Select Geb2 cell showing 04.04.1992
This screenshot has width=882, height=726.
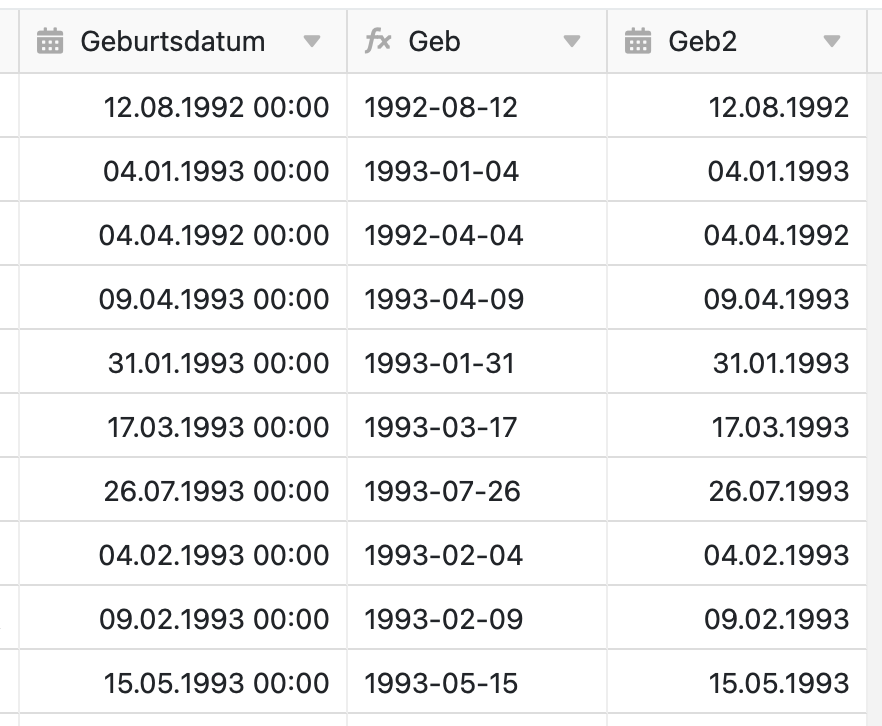776,235
